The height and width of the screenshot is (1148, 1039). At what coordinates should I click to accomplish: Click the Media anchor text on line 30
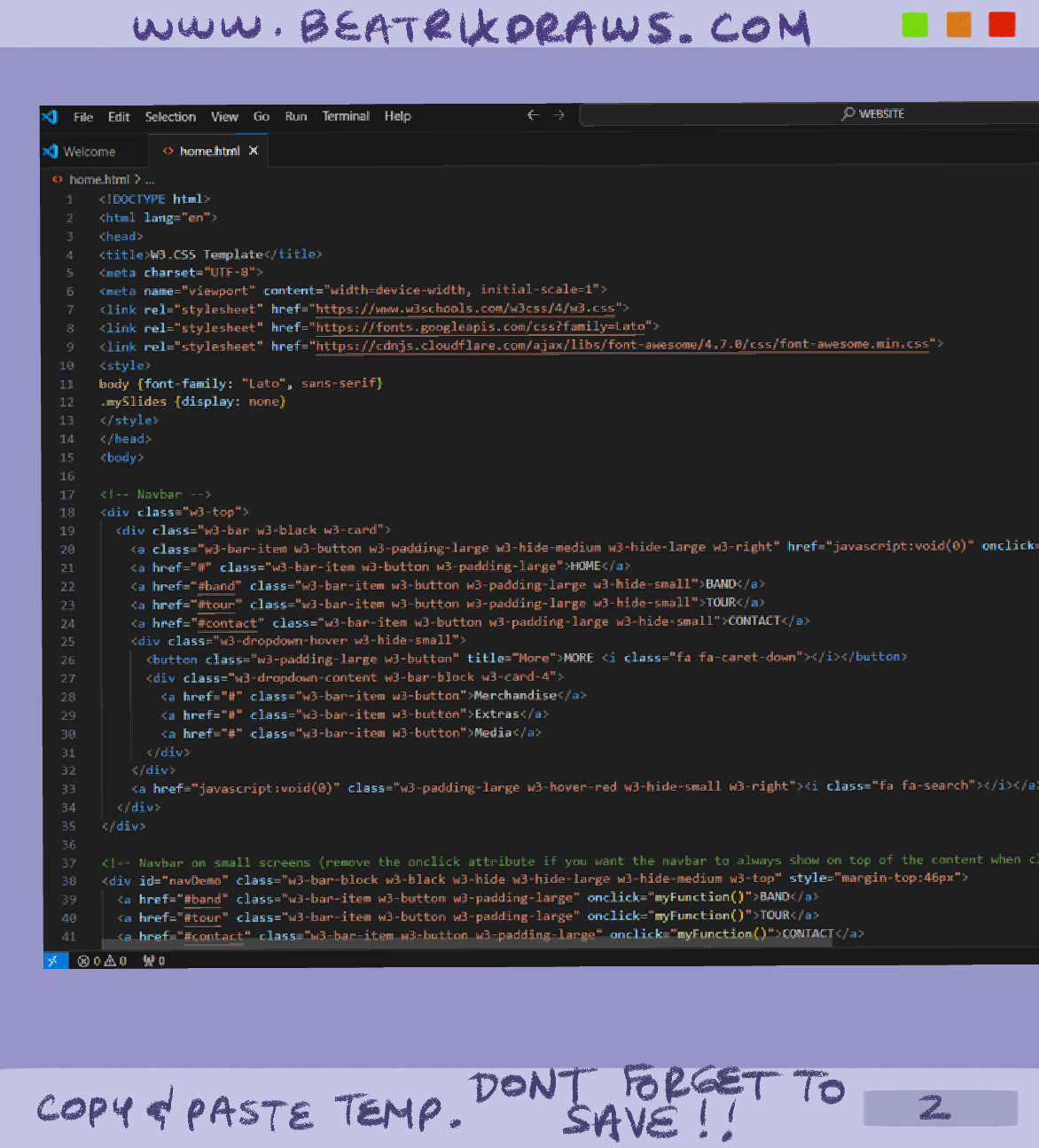pos(493,733)
